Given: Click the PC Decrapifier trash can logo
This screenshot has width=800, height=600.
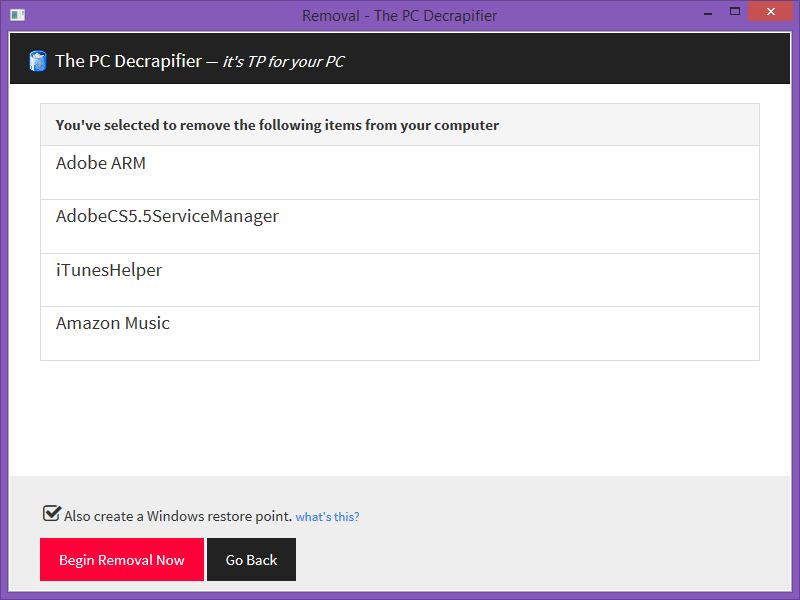Looking at the screenshot, I should pyautogui.click(x=38, y=61).
